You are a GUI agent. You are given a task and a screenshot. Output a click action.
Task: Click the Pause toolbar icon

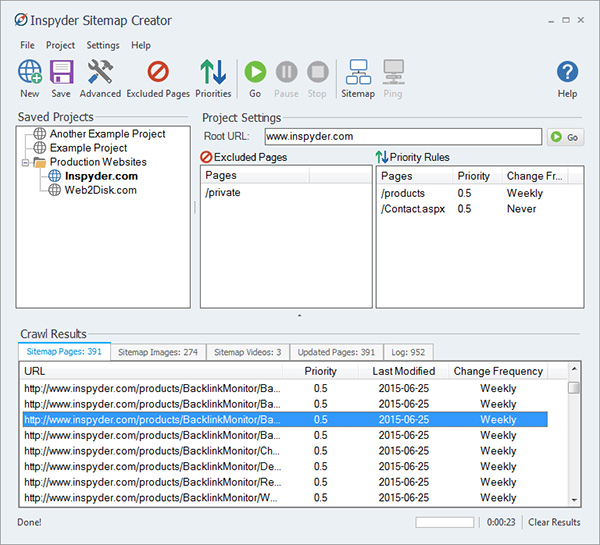(x=286, y=72)
